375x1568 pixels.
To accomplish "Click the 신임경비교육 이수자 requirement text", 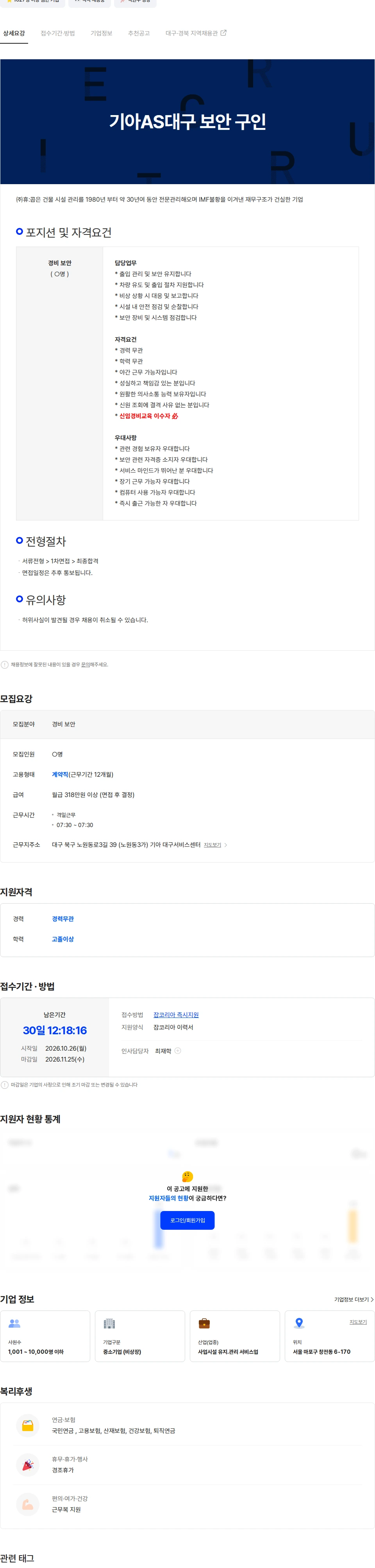I will coord(148,416).
